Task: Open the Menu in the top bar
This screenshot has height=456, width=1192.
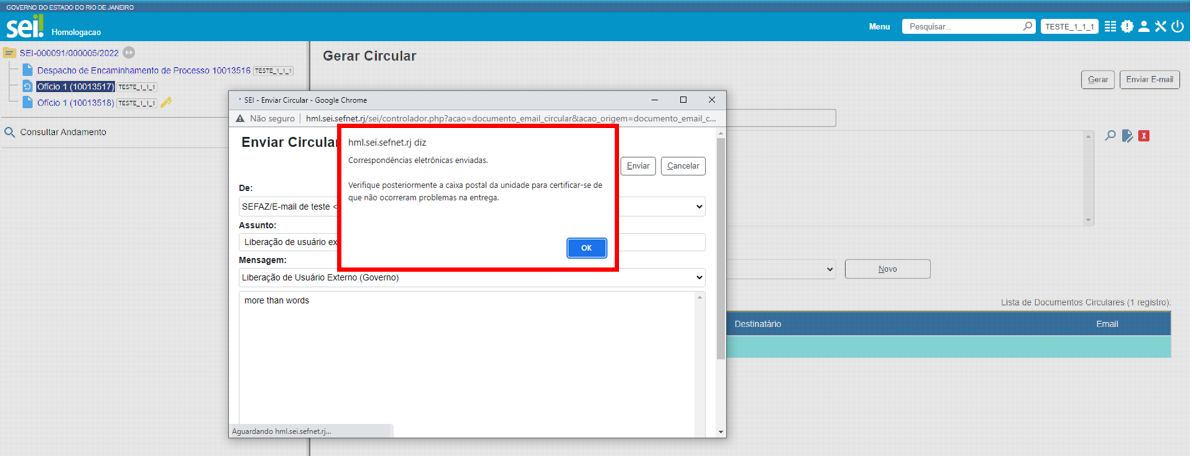Action: pos(879,27)
